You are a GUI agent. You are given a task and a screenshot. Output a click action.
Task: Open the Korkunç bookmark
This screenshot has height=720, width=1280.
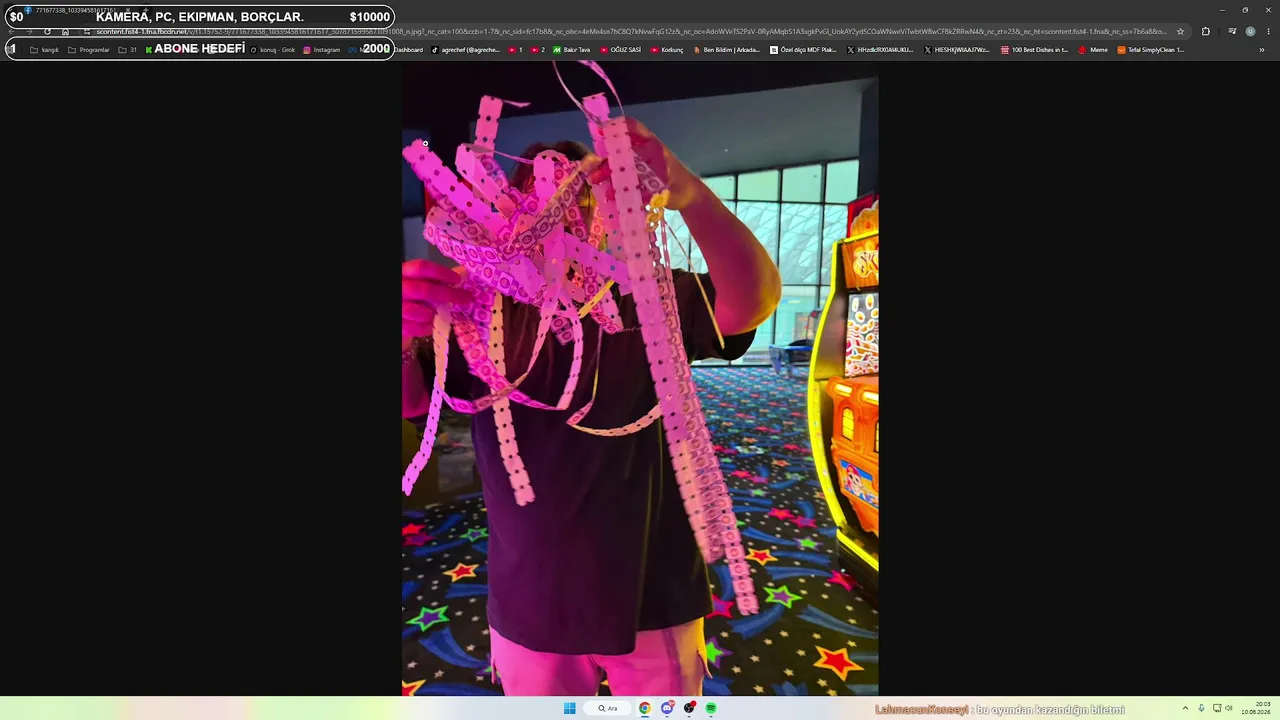coord(667,50)
